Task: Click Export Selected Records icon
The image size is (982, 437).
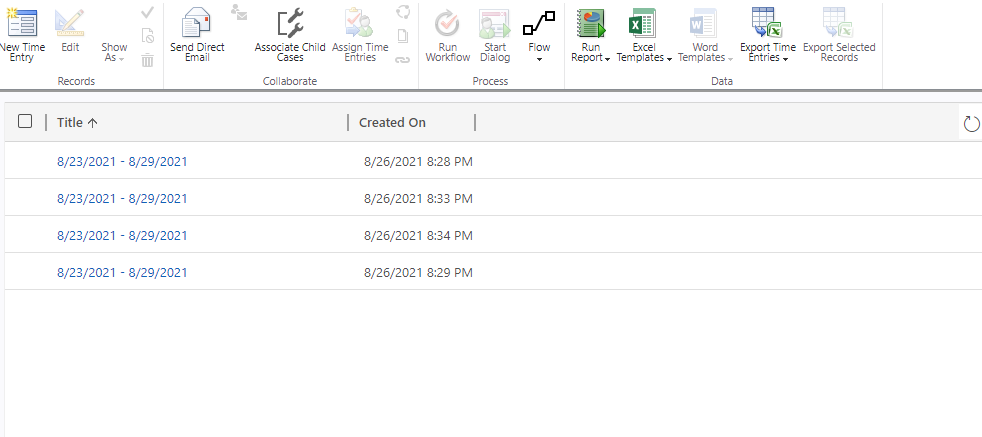Action: 838,24
